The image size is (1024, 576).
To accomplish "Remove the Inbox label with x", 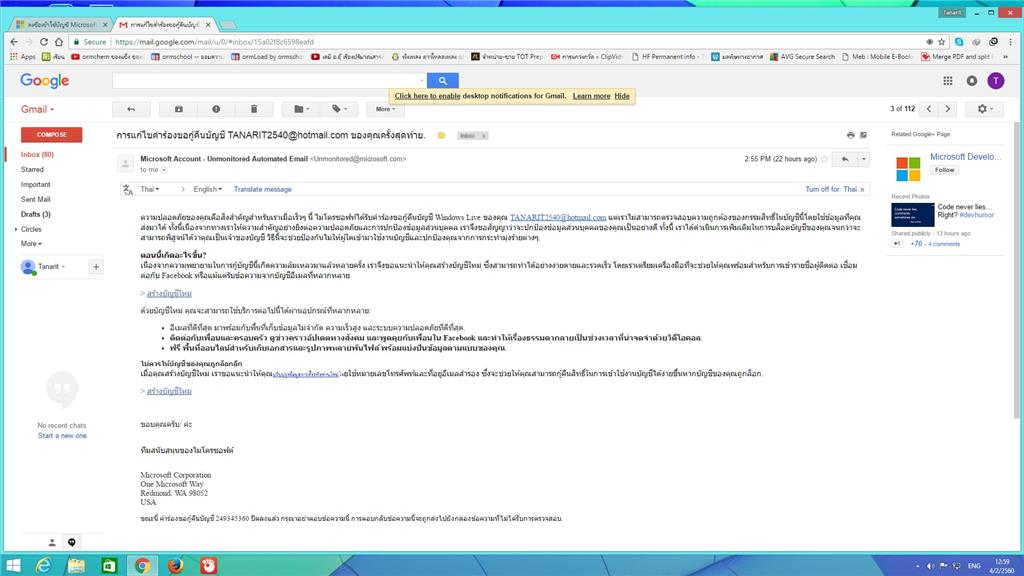I will coord(484,136).
